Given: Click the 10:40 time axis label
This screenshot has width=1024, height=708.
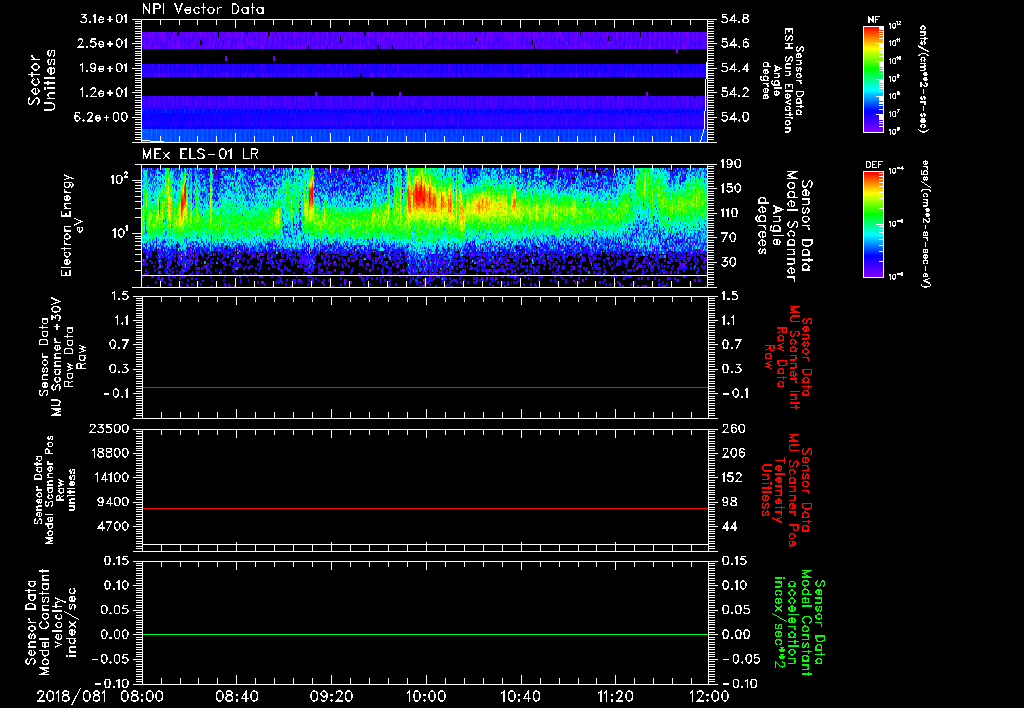Looking at the screenshot, I should pyautogui.click(x=521, y=695).
